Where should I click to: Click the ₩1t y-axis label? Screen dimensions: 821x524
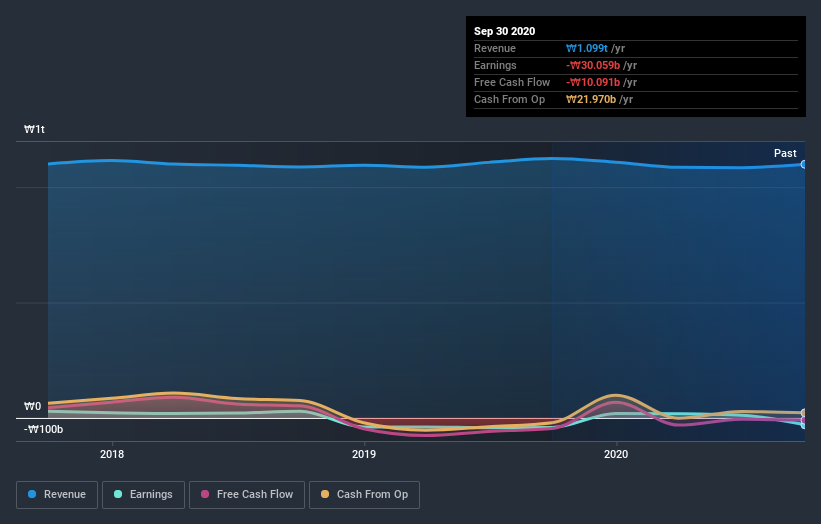[x=34, y=129]
